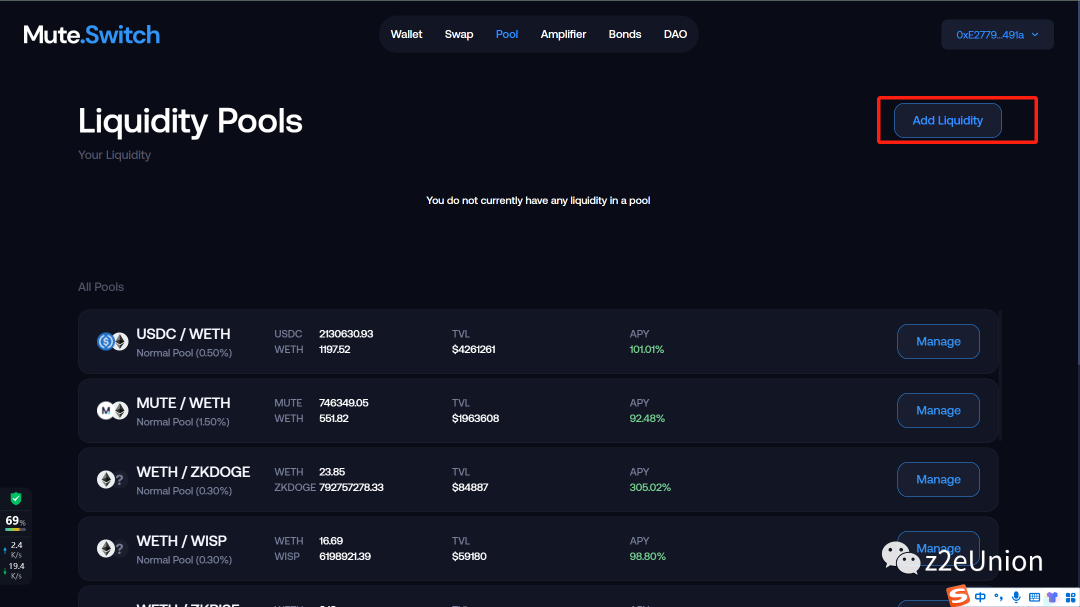The image size is (1080, 607).
Task: Click the Sogou input method S icon
Action: [x=959, y=596]
